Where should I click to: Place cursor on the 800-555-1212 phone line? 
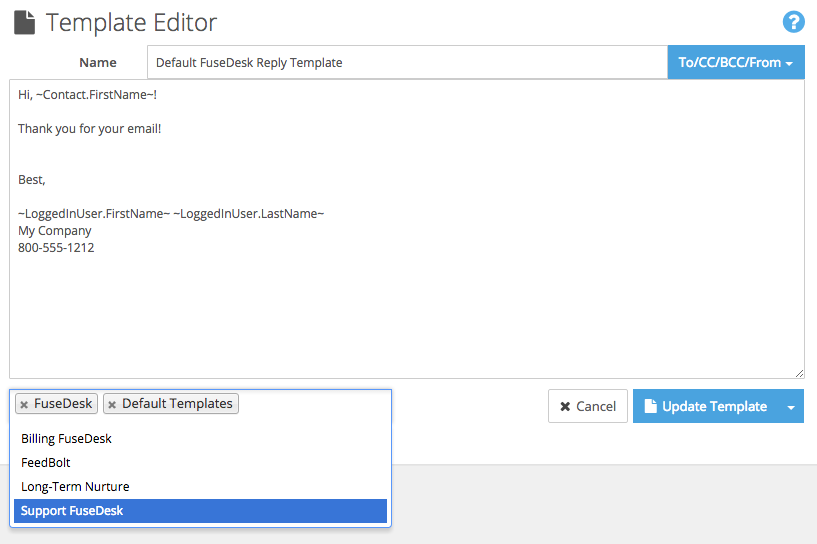(x=56, y=248)
